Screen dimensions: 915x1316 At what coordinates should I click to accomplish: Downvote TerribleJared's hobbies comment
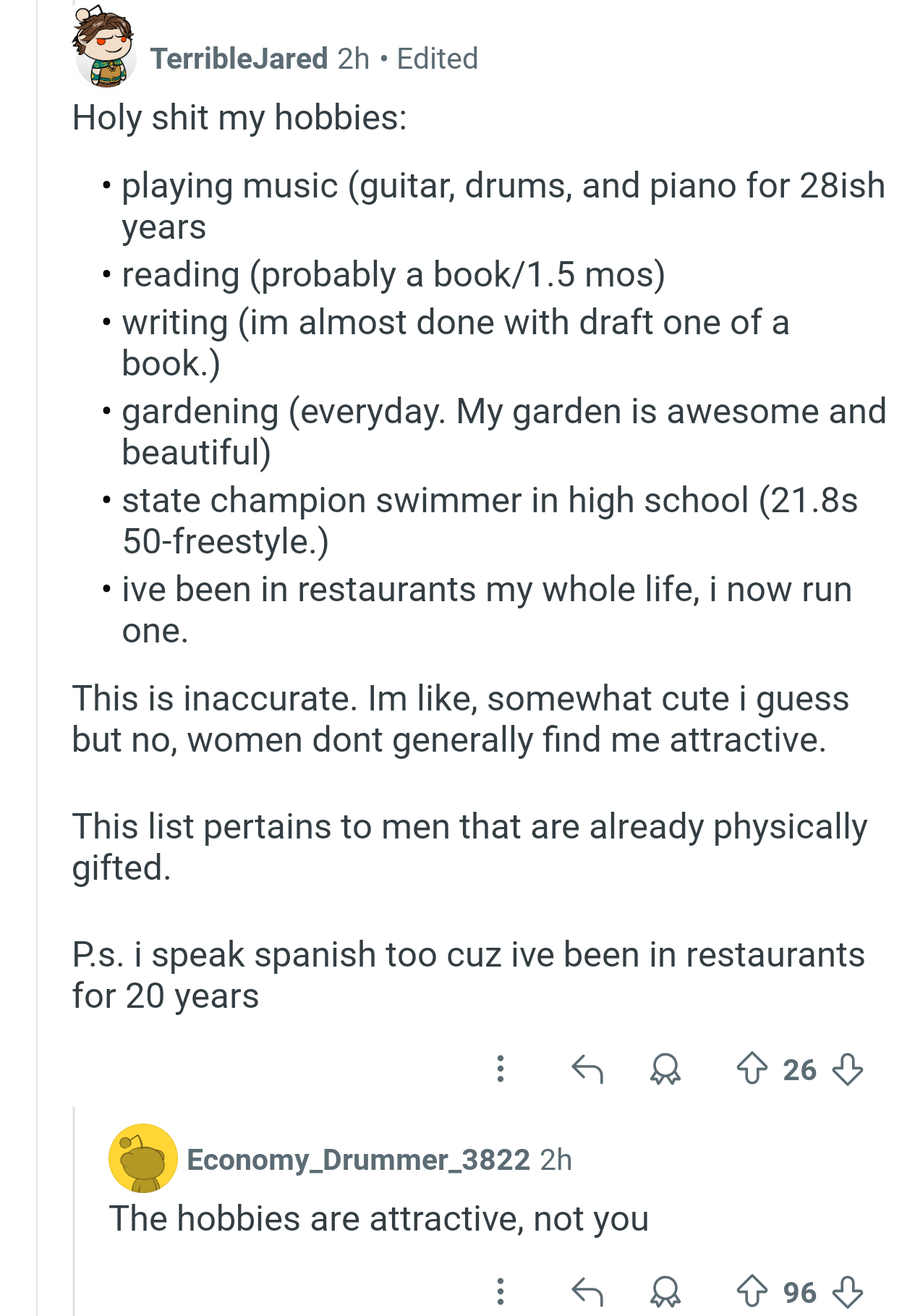pyautogui.click(x=847, y=1069)
